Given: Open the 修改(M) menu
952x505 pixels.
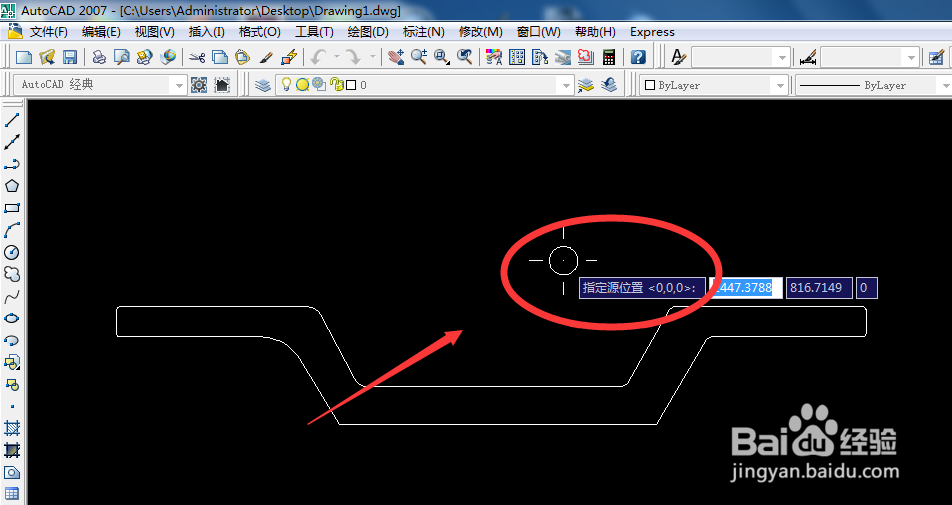Looking at the screenshot, I should coord(480,32).
